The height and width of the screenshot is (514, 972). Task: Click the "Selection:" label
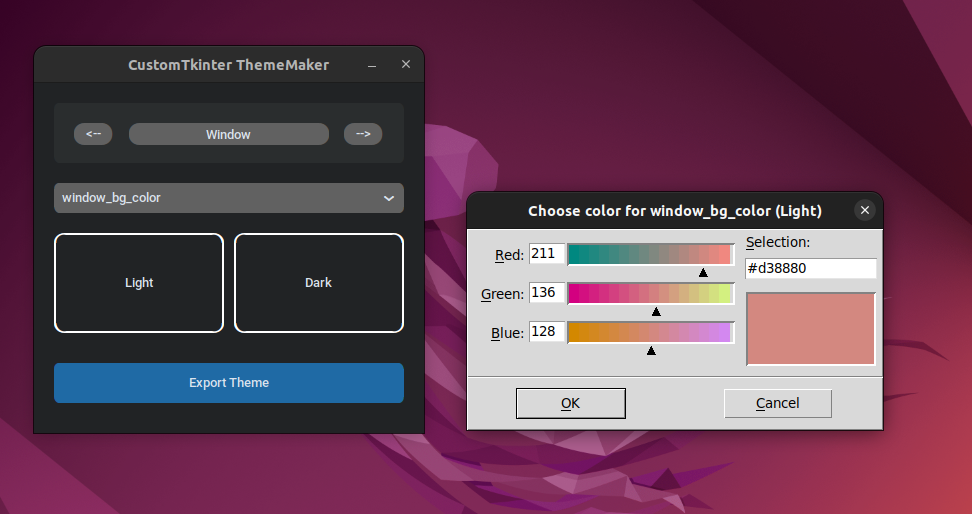(778, 242)
